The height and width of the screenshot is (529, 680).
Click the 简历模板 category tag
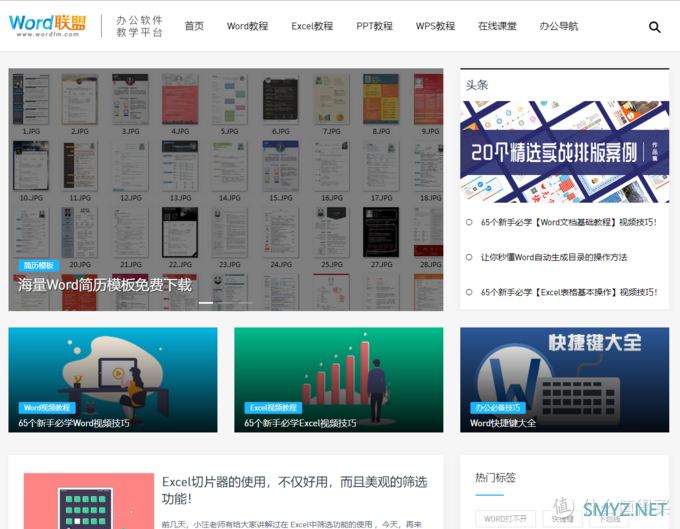[39, 265]
